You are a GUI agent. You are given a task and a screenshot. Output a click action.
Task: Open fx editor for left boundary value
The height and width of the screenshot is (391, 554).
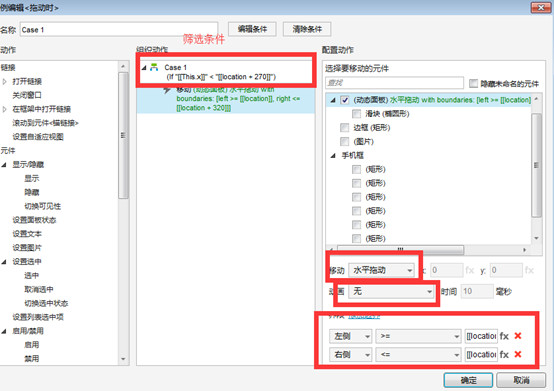pos(504,336)
